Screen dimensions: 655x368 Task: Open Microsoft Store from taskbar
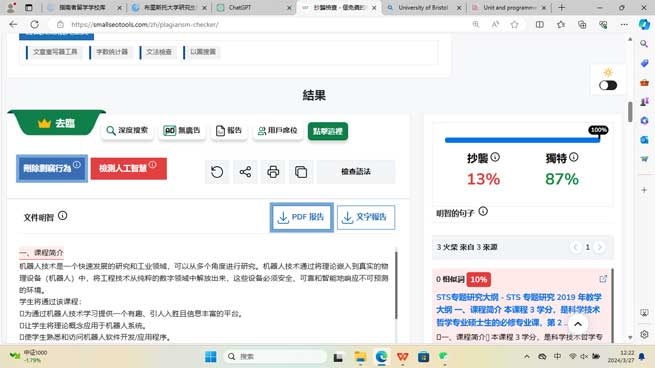[423, 357]
